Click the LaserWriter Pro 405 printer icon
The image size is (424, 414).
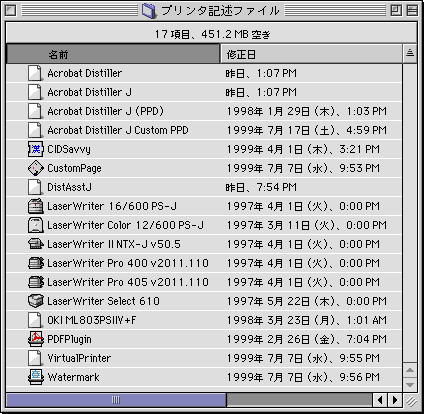coord(36,282)
